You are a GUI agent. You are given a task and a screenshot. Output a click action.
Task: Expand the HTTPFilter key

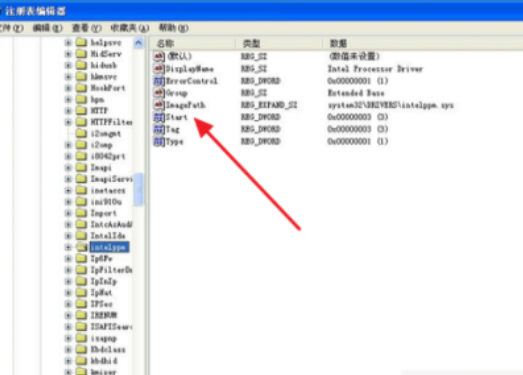coord(68,122)
